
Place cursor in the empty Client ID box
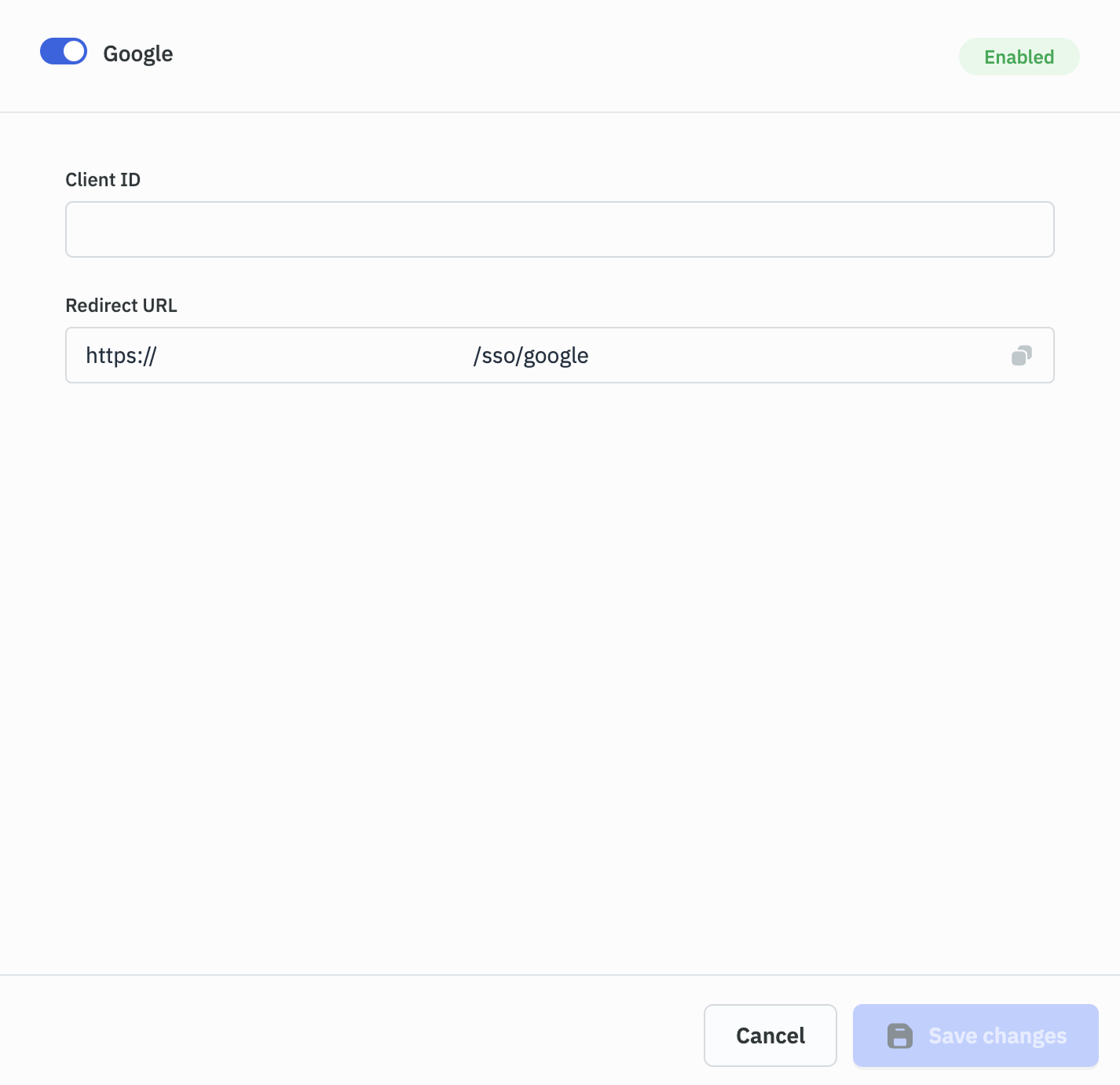(559, 229)
